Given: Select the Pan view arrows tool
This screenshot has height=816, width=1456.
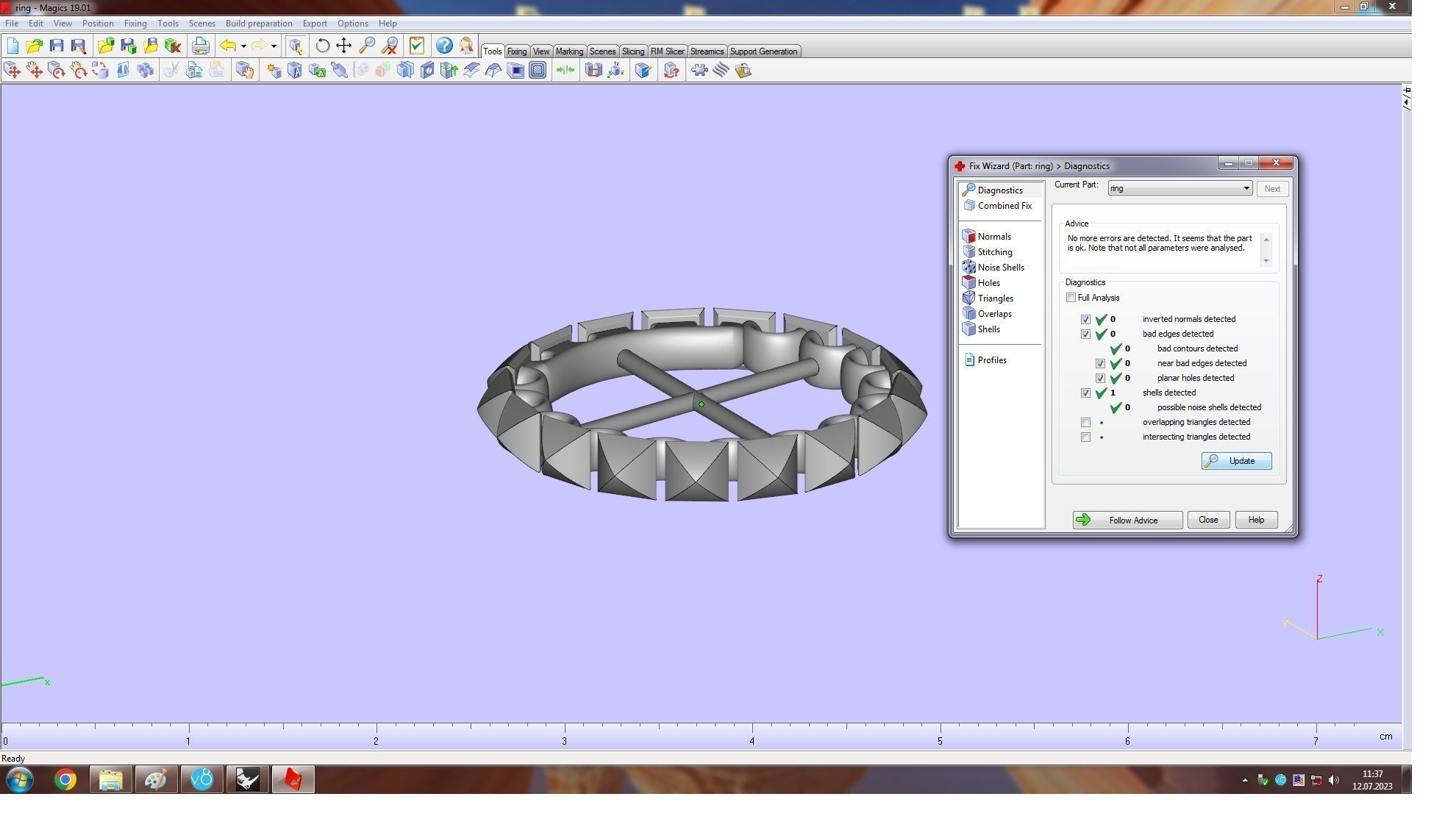Looking at the screenshot, I should point(344,46).
